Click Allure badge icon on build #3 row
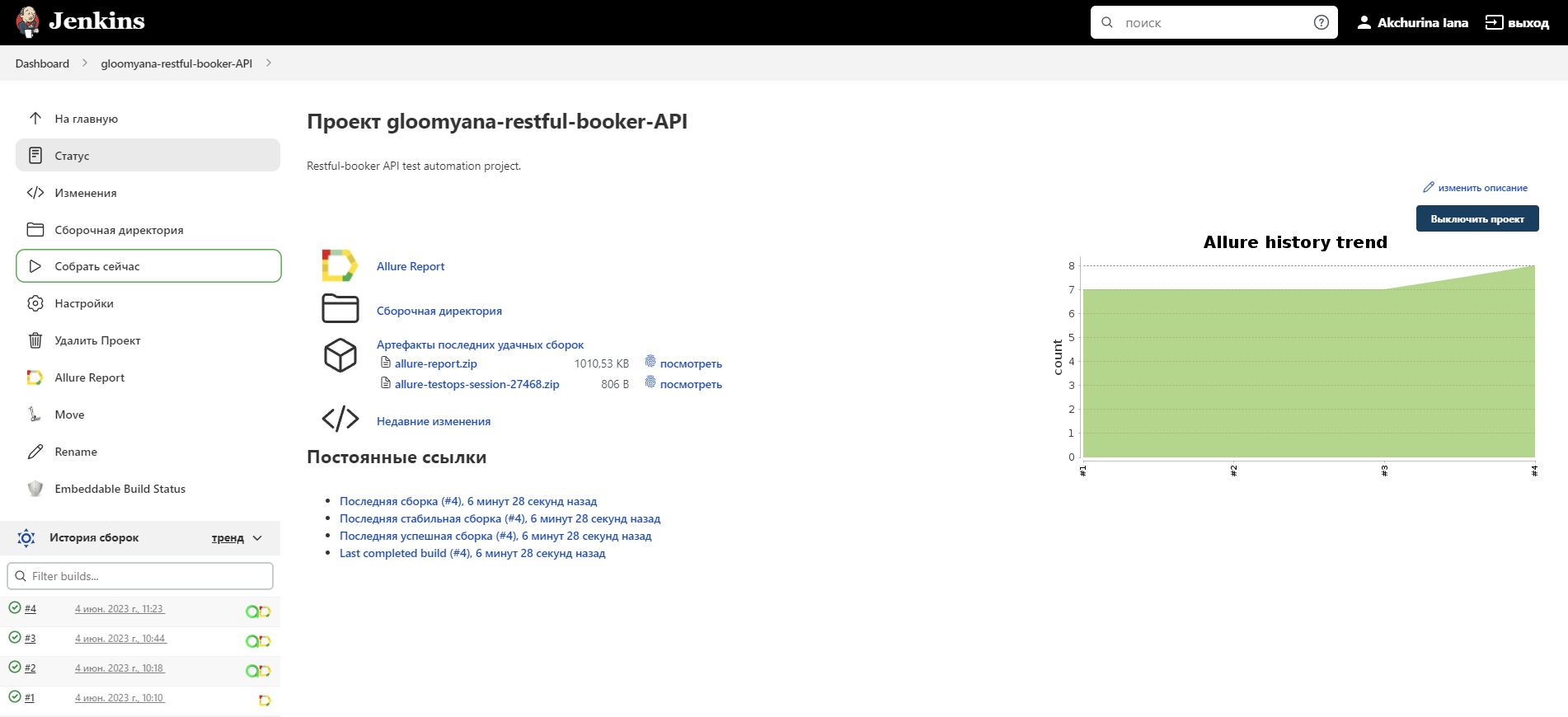1568x717 pixels. pyautogui.click(x=265, y=640)
